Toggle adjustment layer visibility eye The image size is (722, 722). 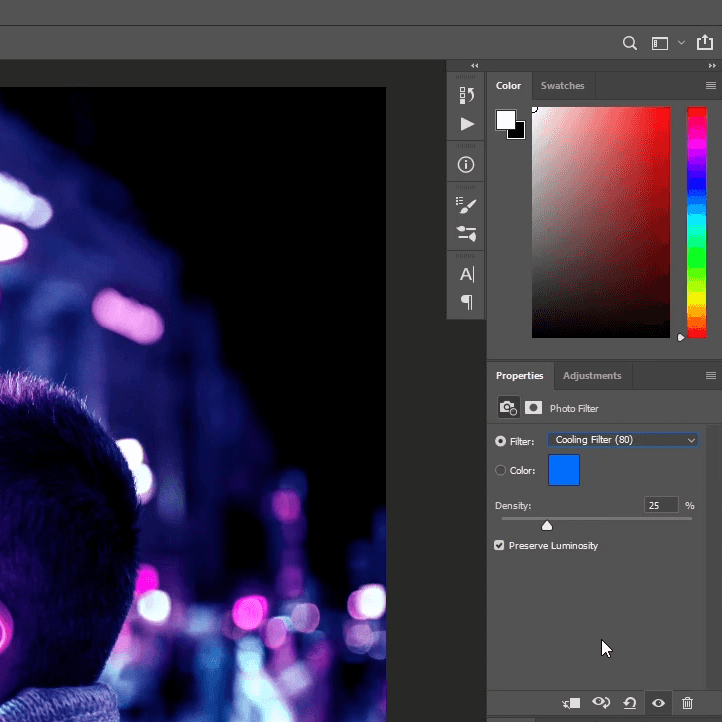658,703
